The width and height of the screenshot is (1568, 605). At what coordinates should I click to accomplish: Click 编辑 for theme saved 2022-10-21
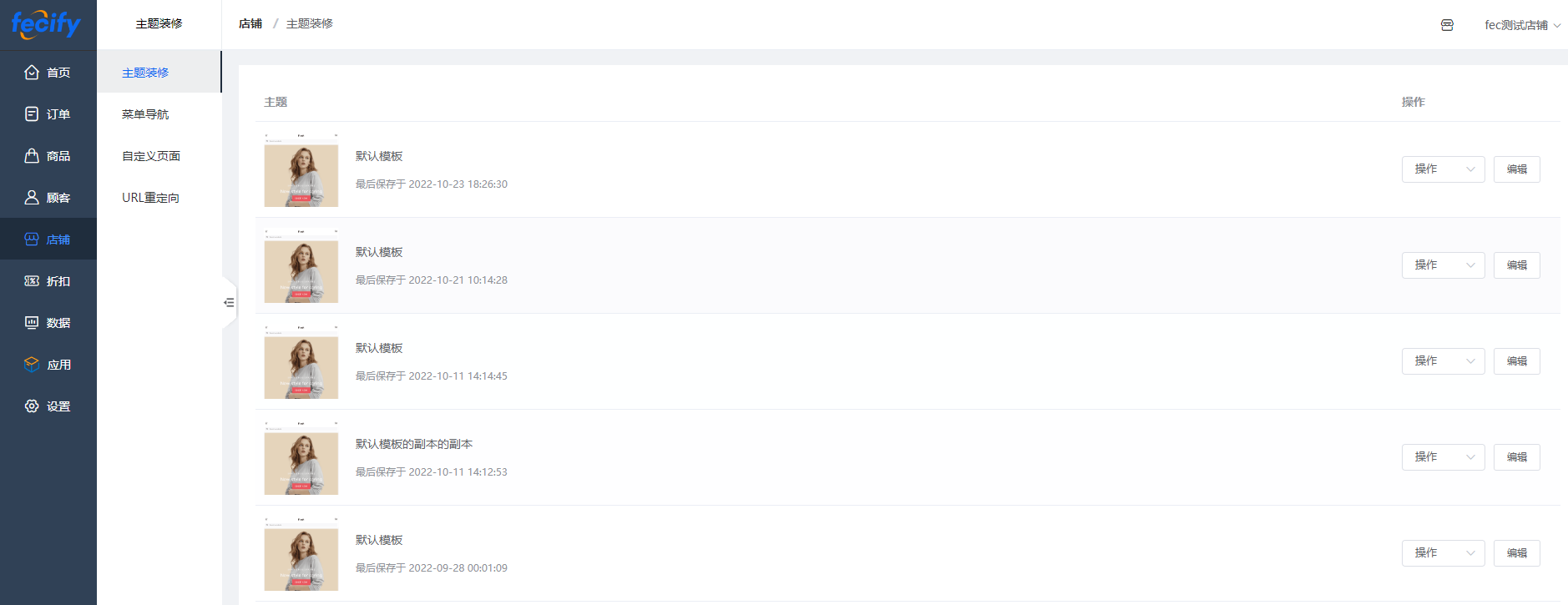[1516, 265]
